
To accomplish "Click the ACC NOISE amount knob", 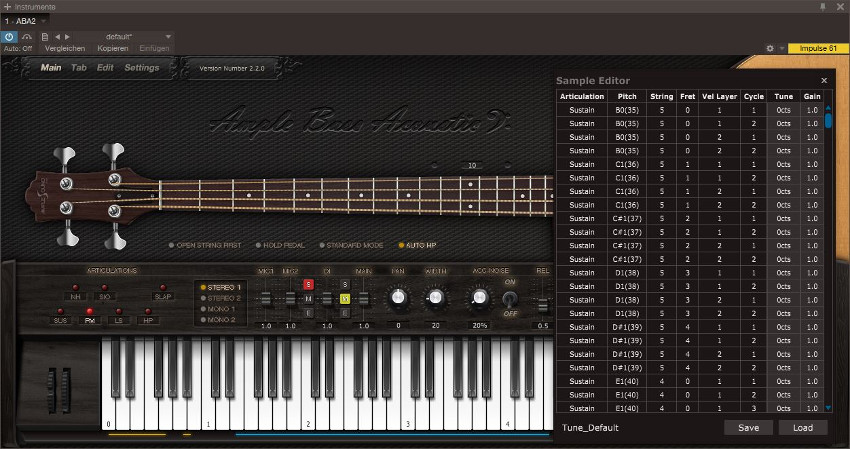I will pyautogui.click(x=479, y=298).
